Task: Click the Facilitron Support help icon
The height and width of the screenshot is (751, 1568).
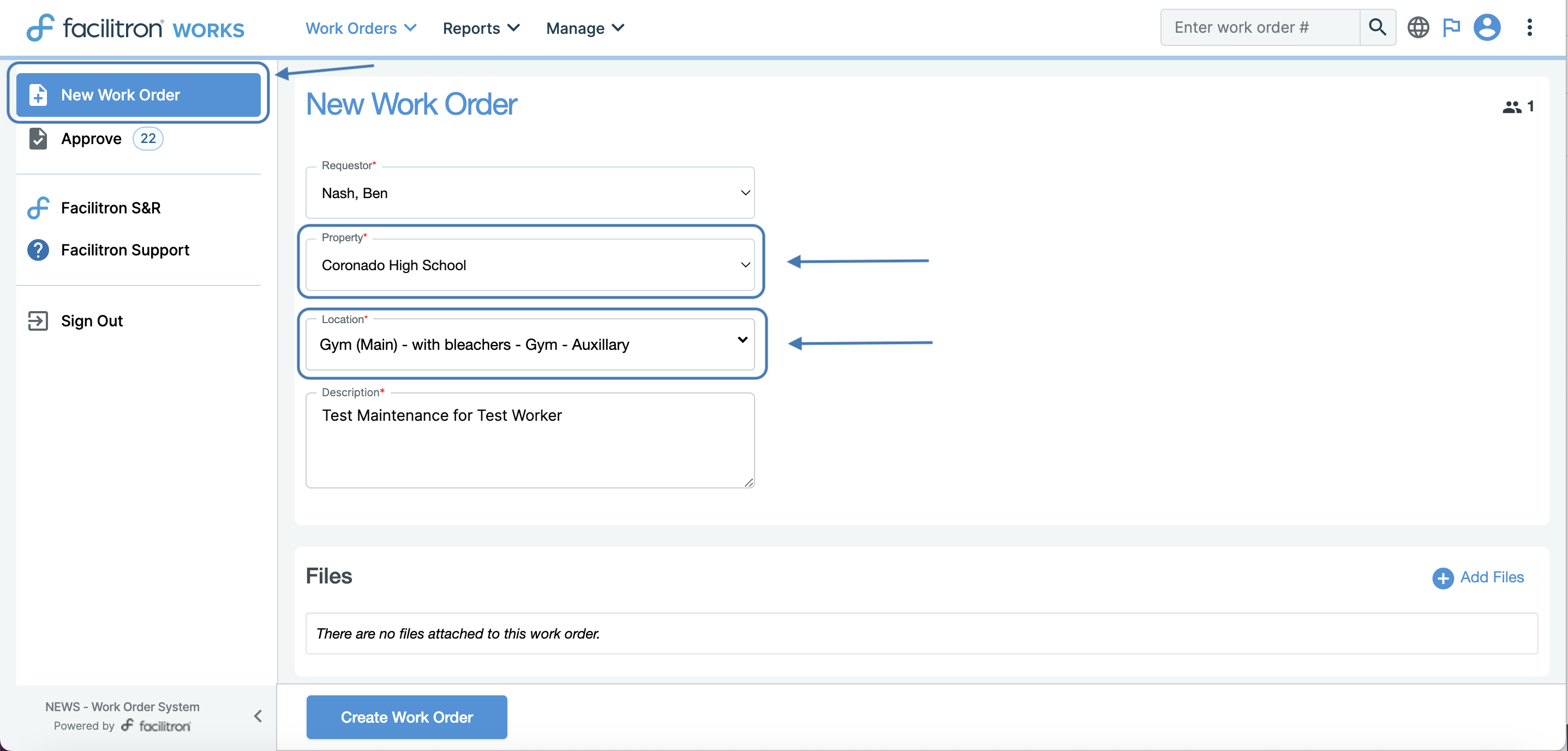Action: pyautogui.click(x=38, y=250)
